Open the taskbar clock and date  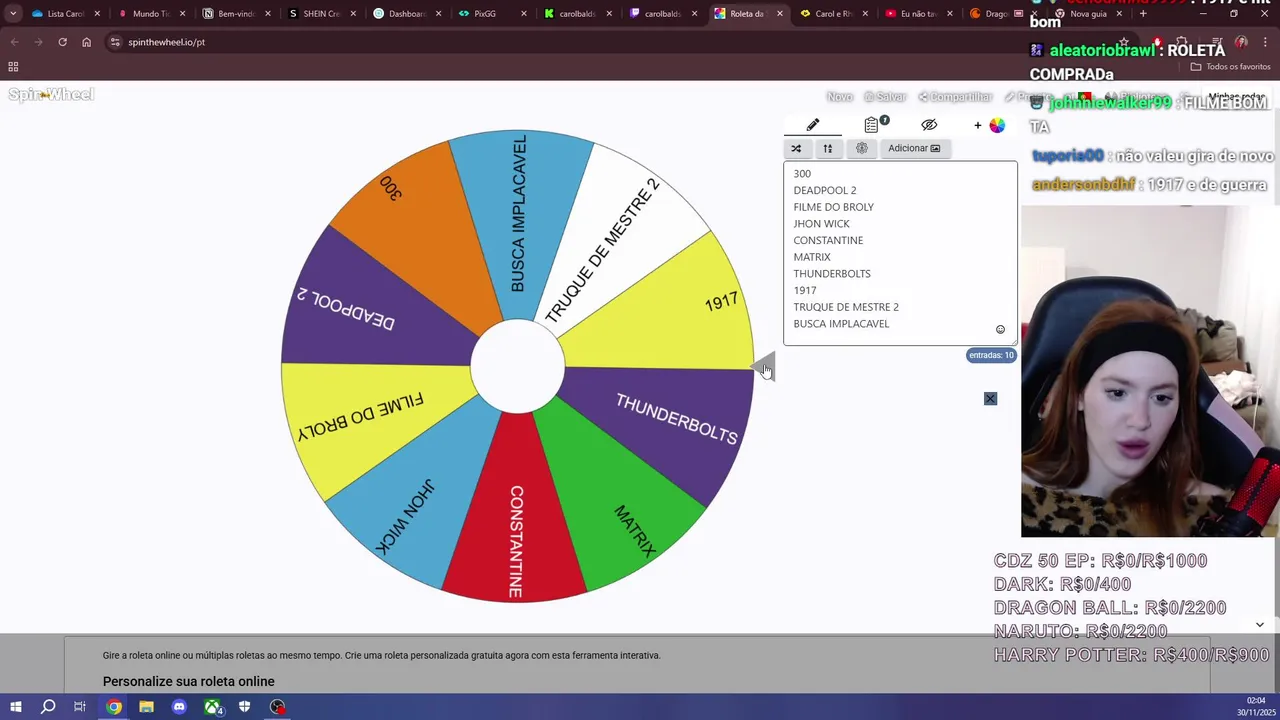(x=1255, y=707)
